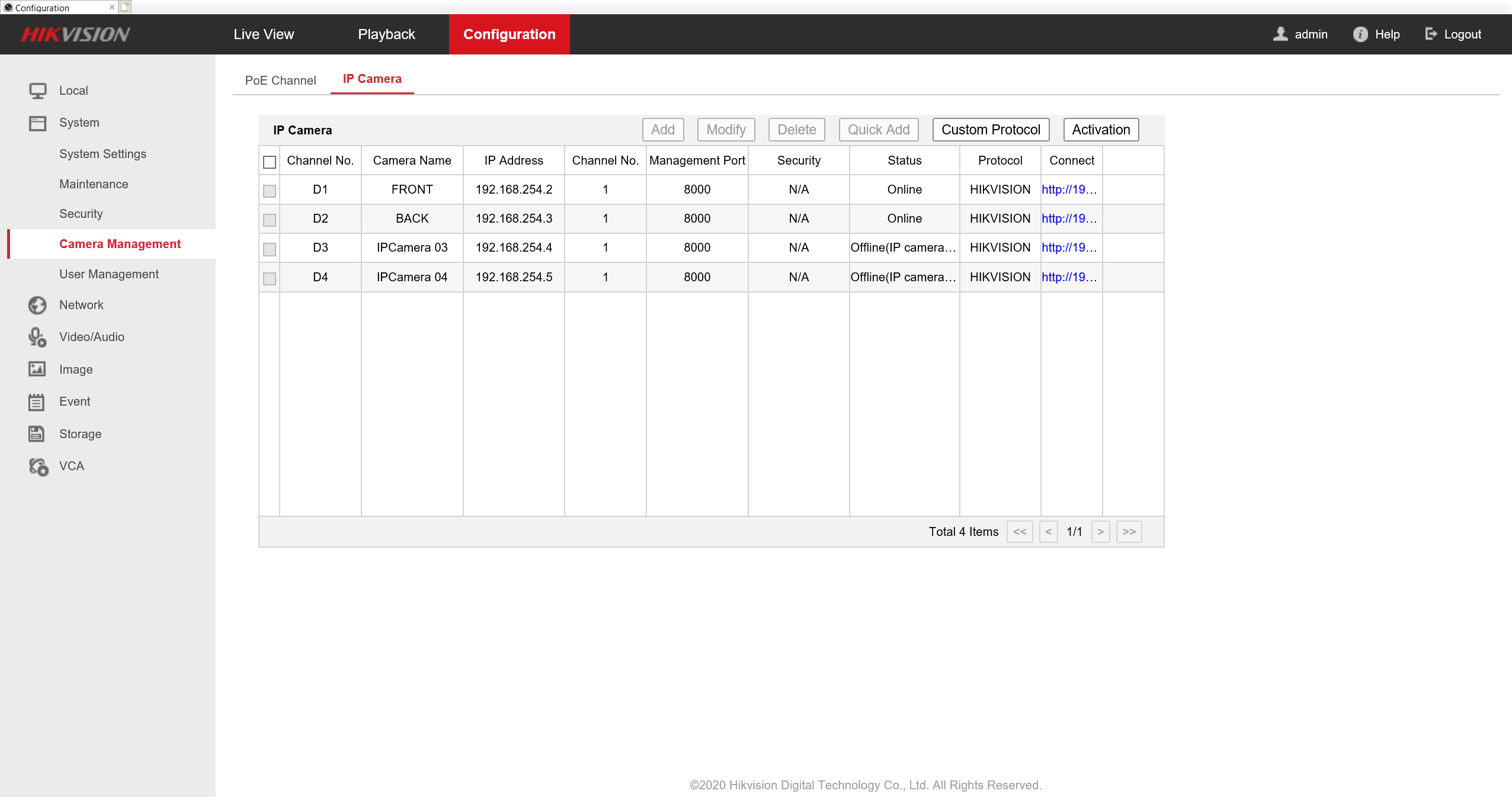Click the Image picture icon in sidebar
1512x797 pixels.
pos(37,369)
